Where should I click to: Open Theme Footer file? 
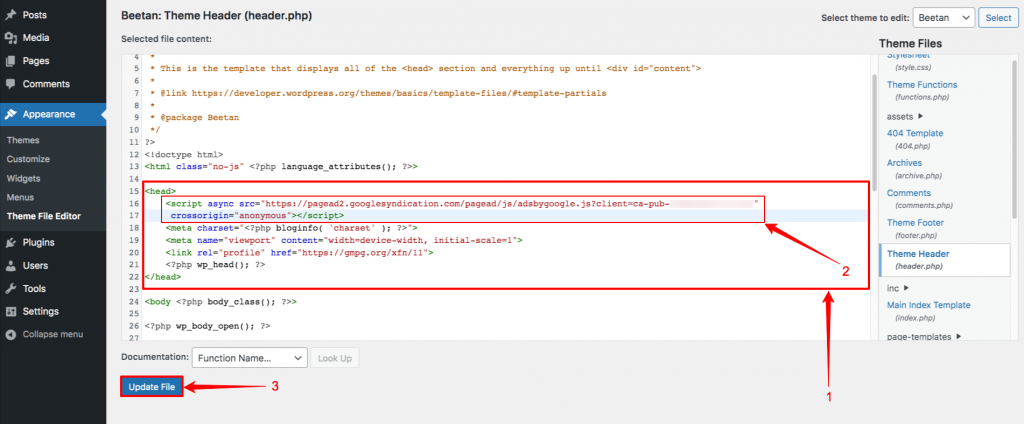(915, 222)
